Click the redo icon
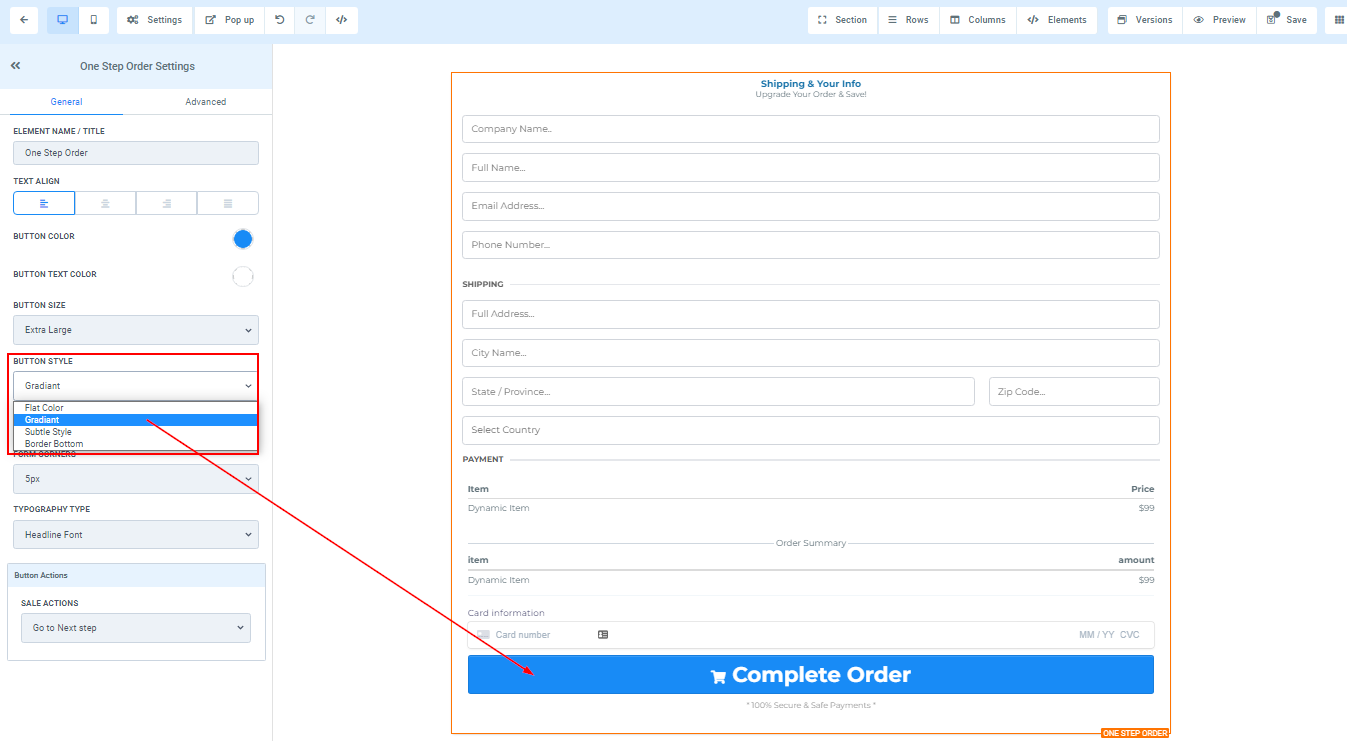This screenshot has height=741, width=1347. (x=310, y=20)
